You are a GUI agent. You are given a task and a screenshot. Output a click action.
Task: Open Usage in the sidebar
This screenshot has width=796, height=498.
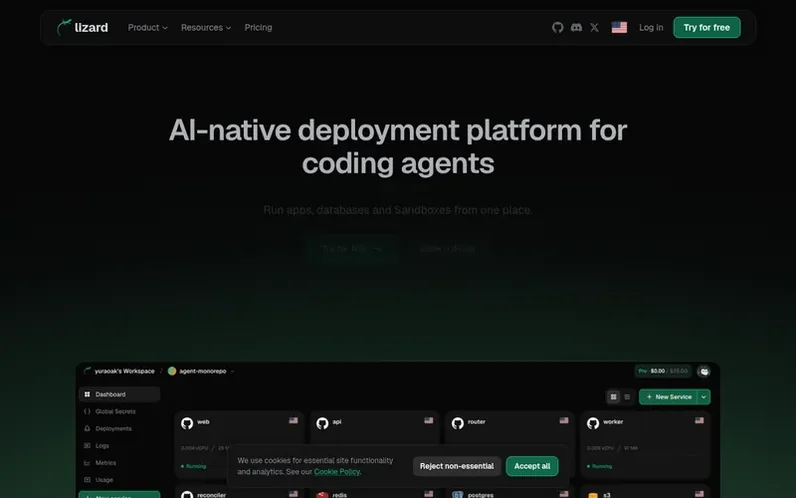(119, 480)
